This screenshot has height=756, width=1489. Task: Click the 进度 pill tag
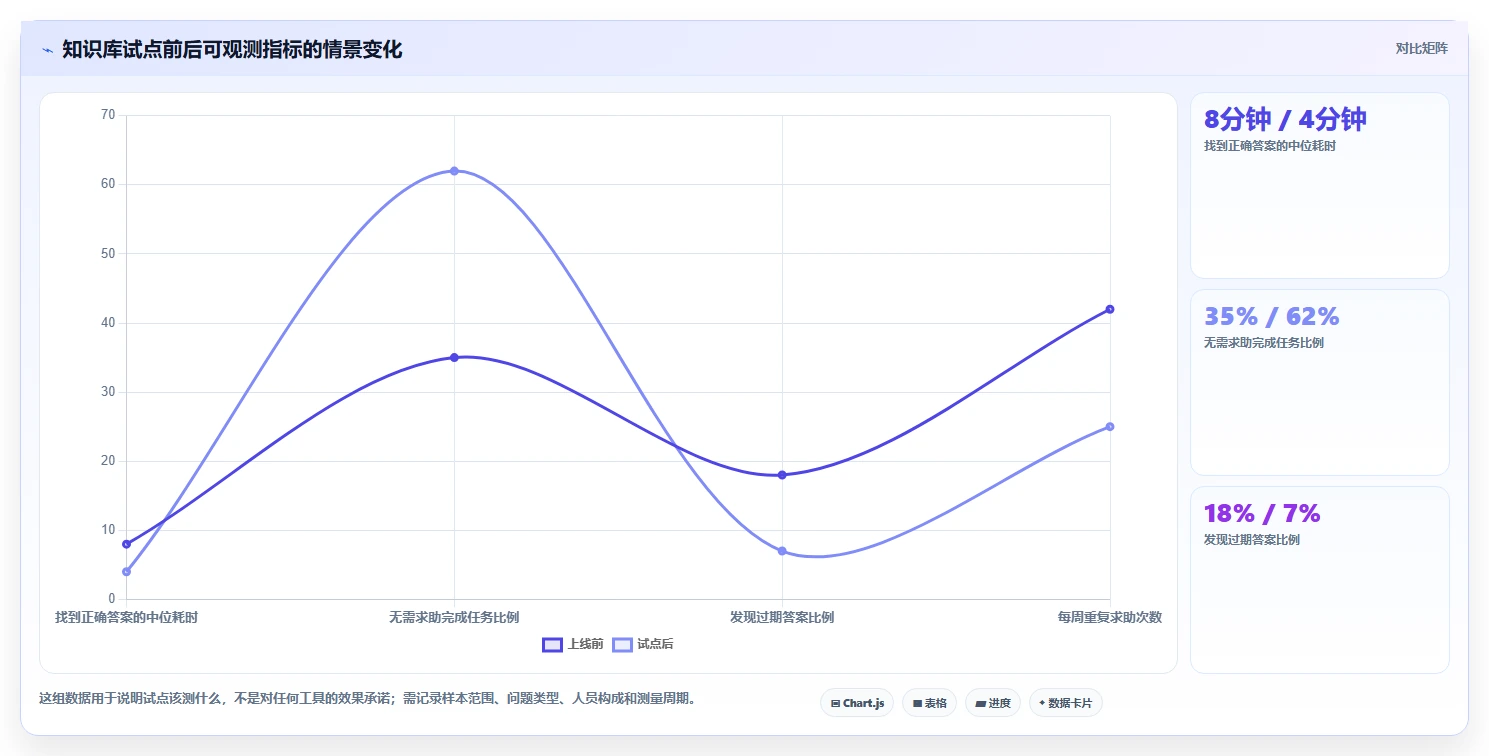click(x=993, y=703)
